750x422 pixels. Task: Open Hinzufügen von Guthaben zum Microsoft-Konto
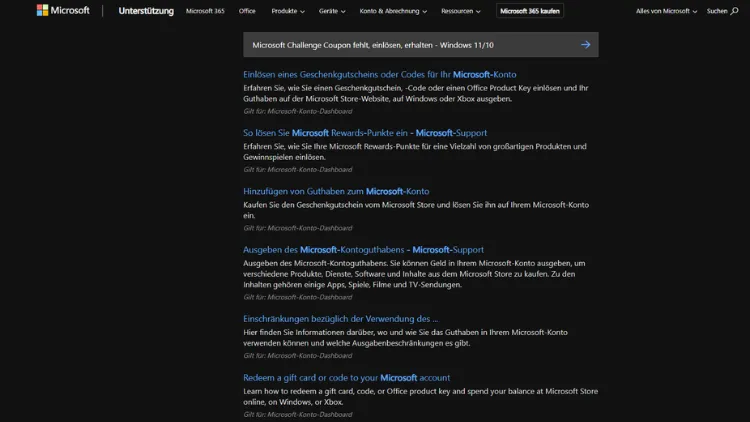click(336, 191)
